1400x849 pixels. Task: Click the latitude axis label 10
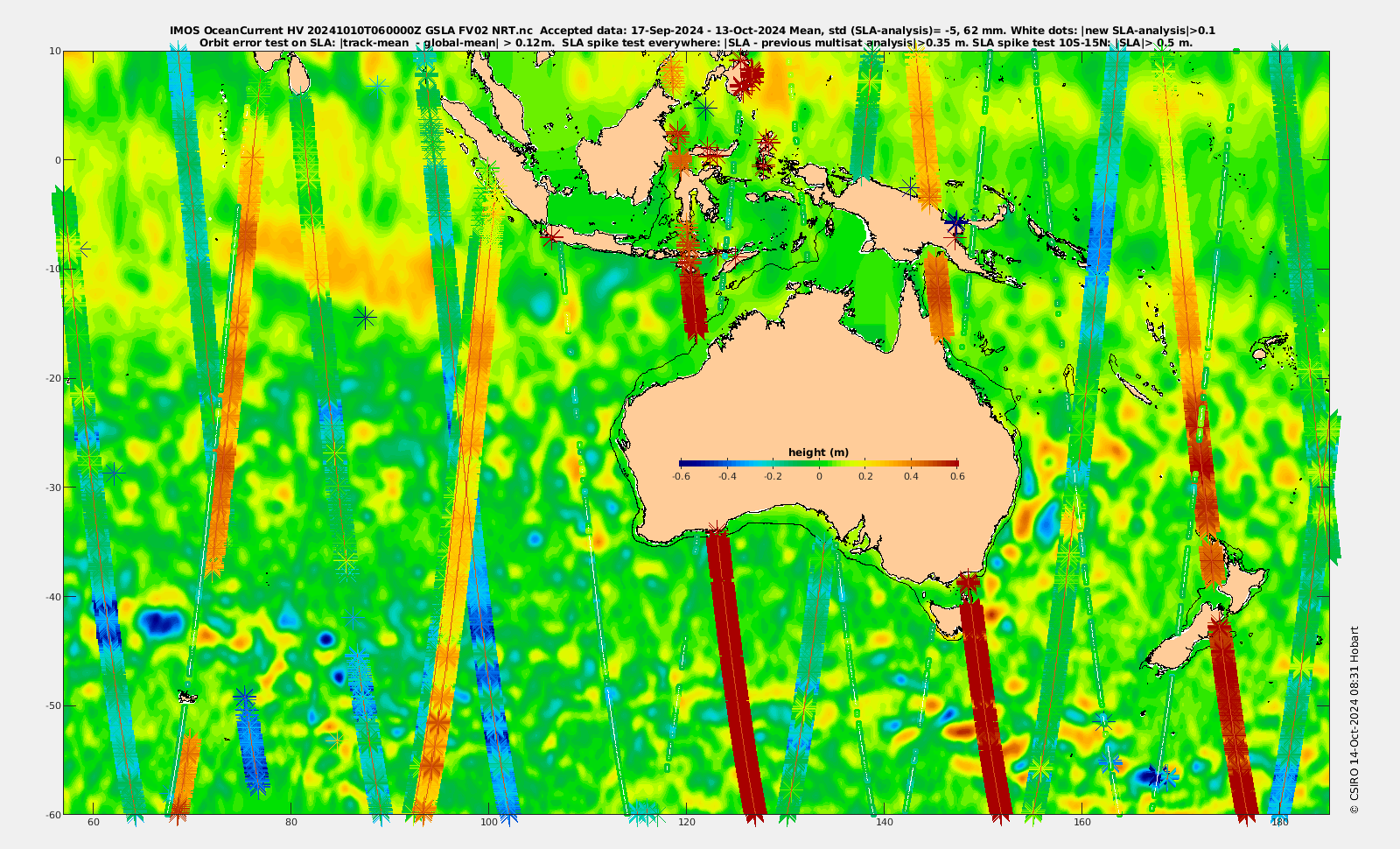[x=55, y=51]
